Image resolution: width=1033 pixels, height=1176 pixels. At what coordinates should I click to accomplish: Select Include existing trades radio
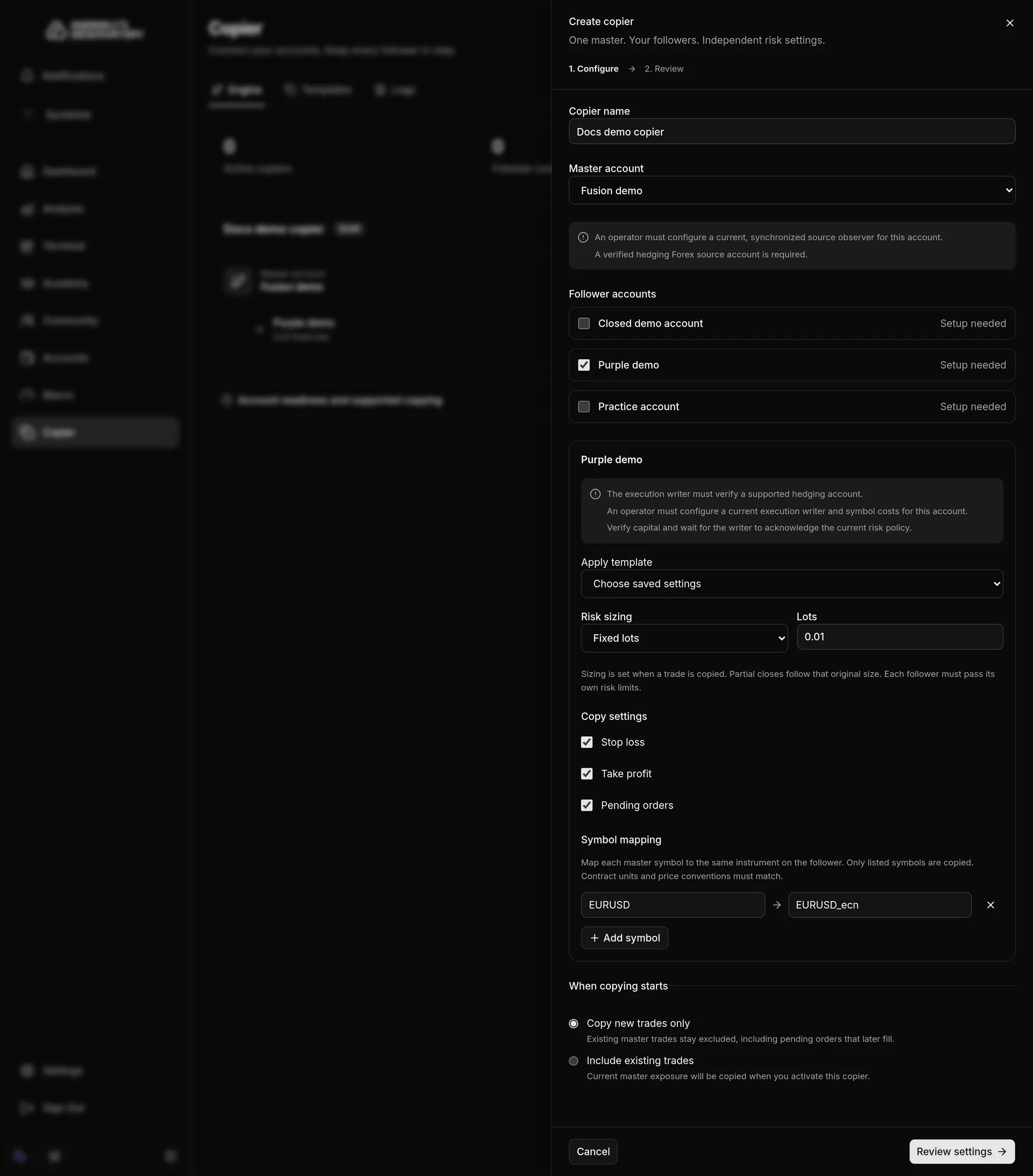point(574,1061)
